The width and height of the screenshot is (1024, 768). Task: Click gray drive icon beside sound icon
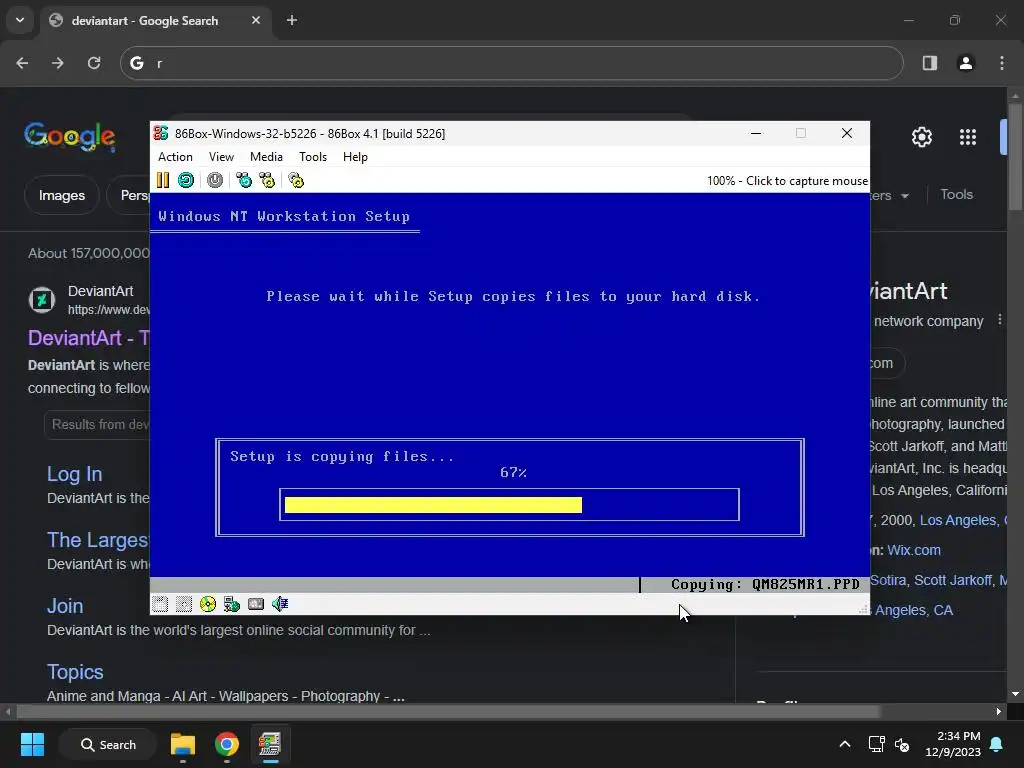256,604
